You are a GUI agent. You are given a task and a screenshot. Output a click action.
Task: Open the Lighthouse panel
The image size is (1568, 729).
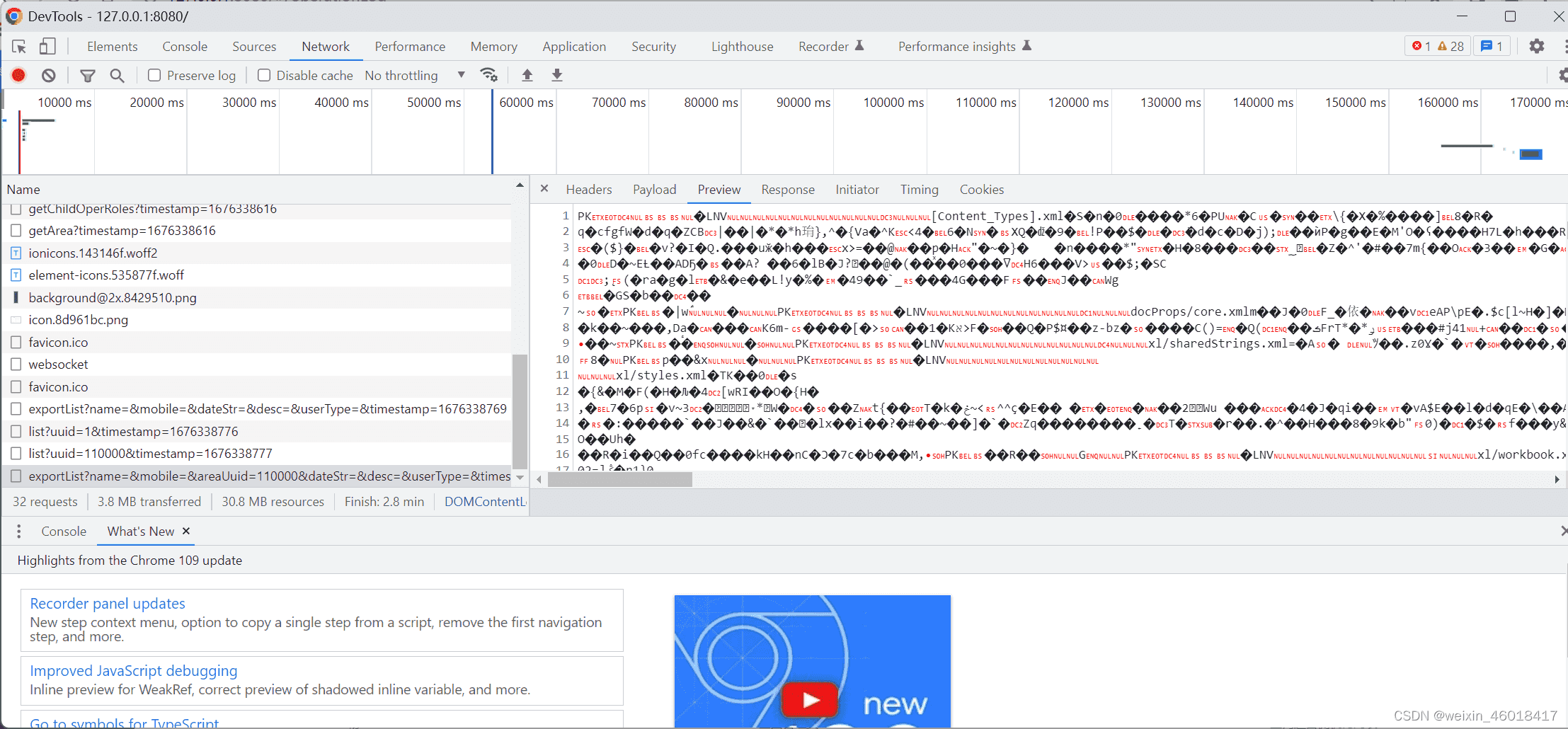click(x=740, y=46)
